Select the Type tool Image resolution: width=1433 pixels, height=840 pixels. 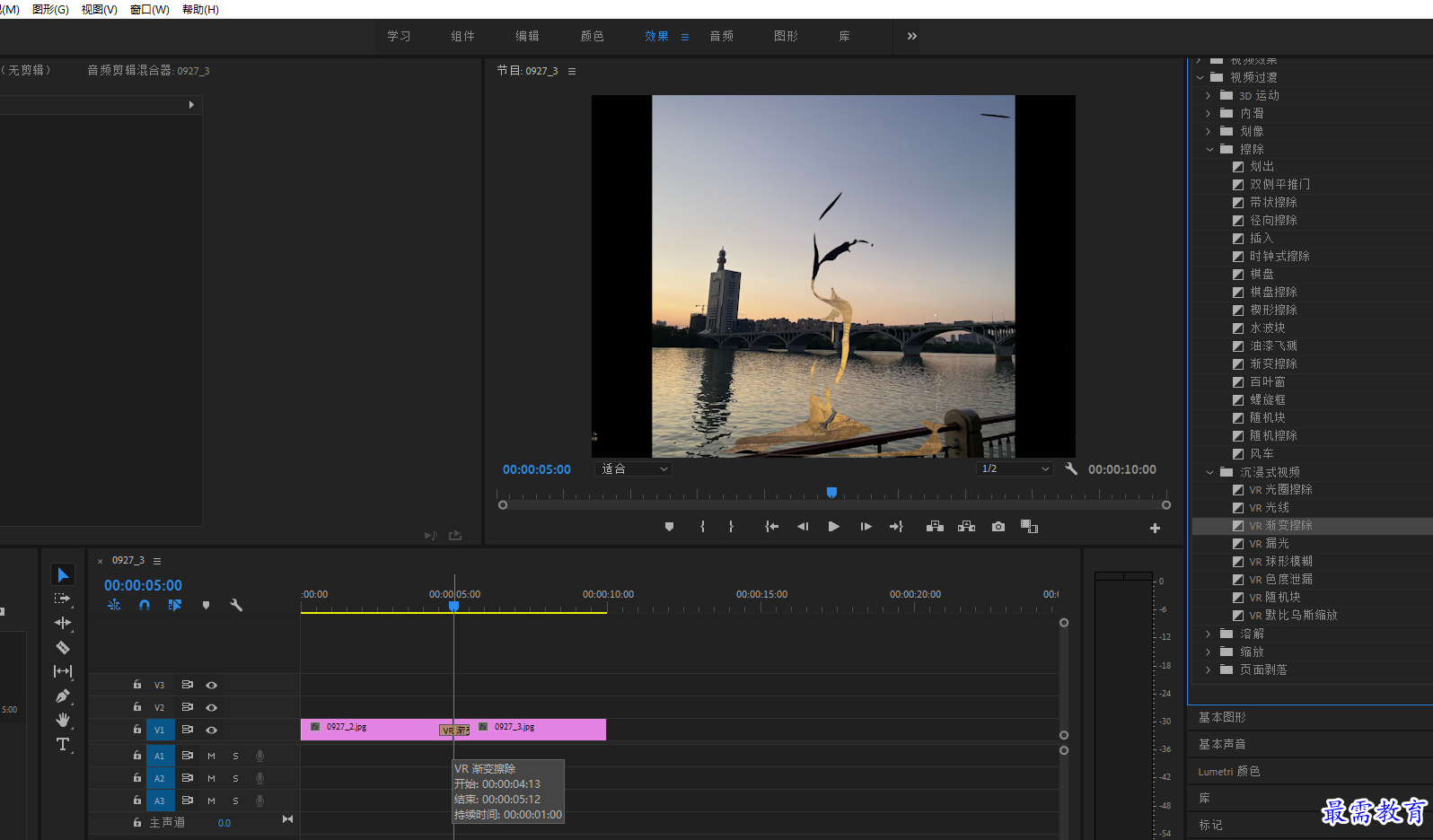click(x=63, y=744)
